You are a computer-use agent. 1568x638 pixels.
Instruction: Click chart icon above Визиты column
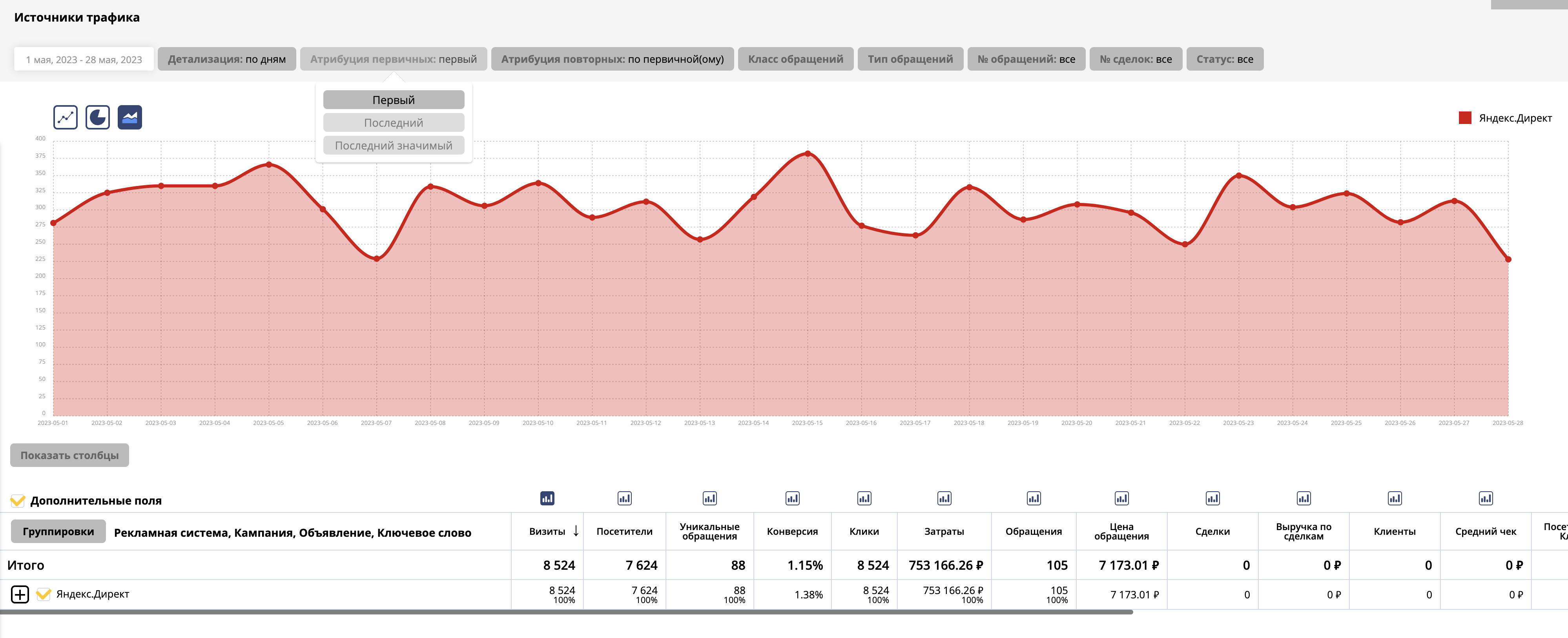pyautogui.click(x=547, y=499)
